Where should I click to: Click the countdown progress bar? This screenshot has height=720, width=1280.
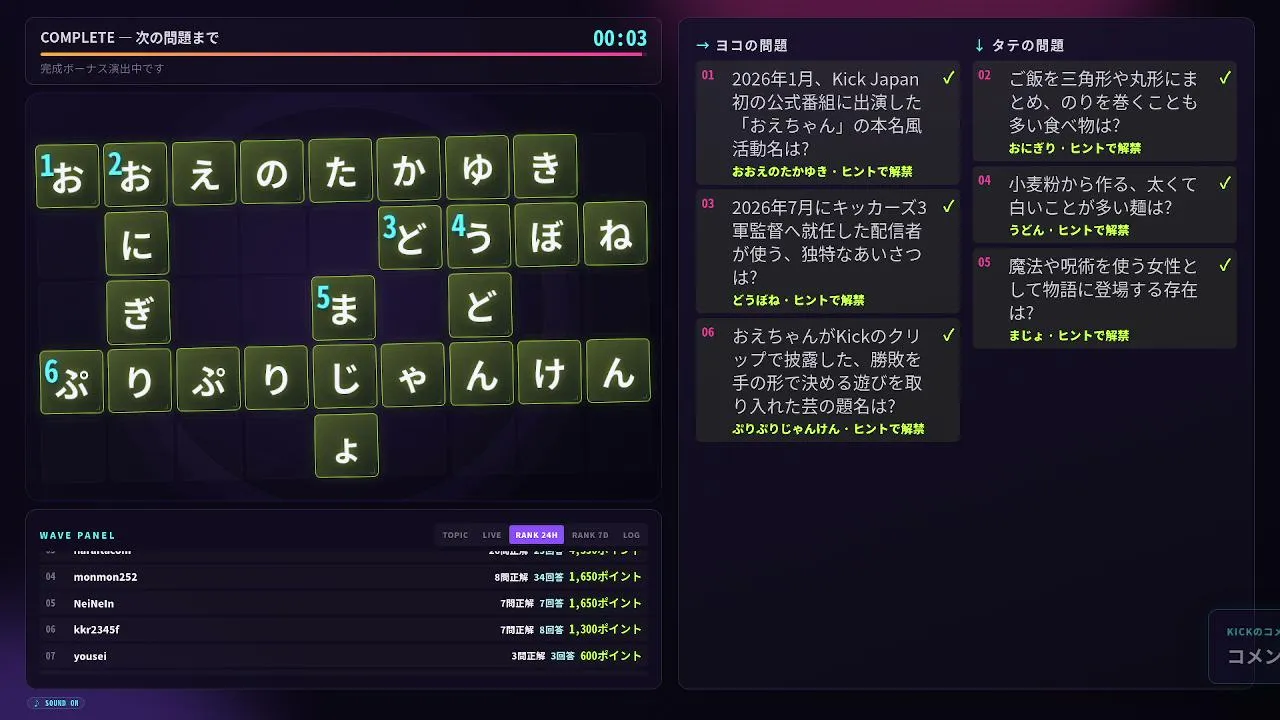pyautogui.click(x=342, y=54)
